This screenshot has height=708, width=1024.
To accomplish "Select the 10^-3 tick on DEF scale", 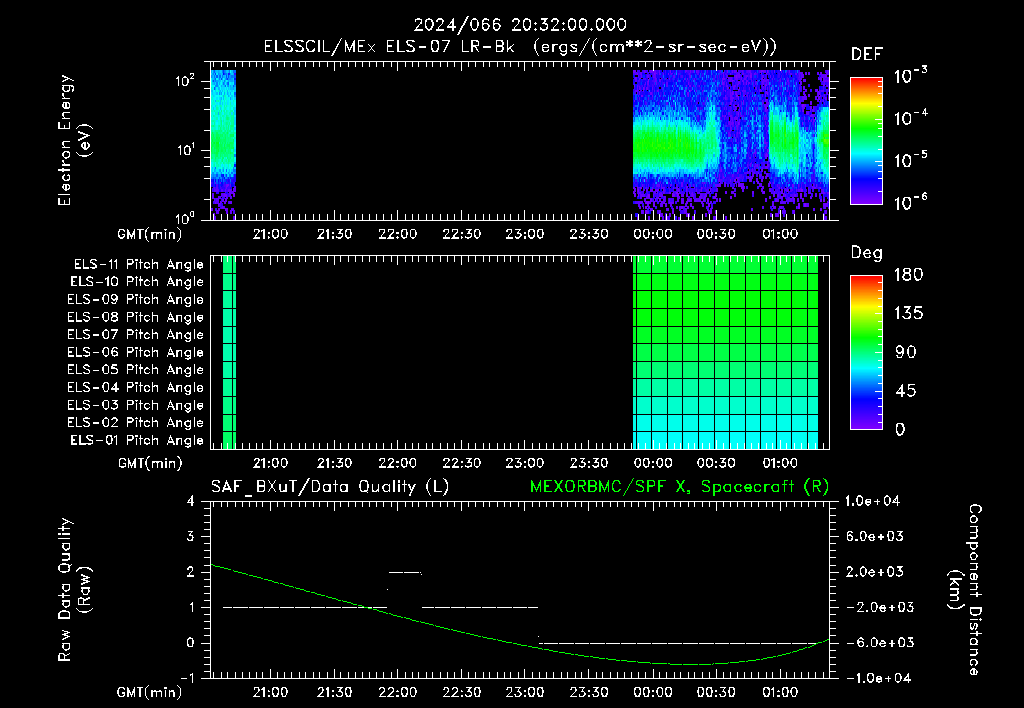I will 910,75.
